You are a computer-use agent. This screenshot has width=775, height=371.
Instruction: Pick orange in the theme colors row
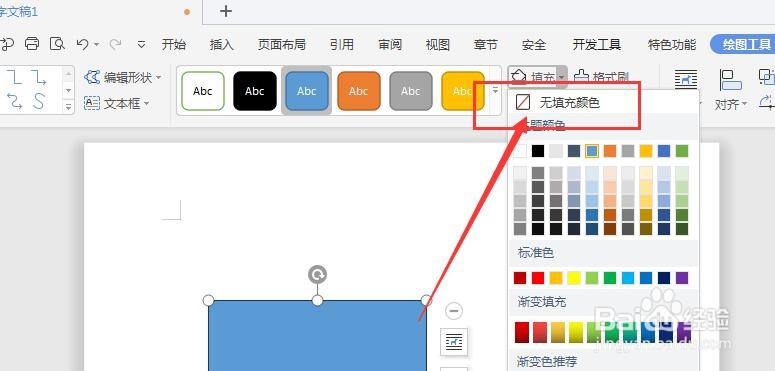610,151
